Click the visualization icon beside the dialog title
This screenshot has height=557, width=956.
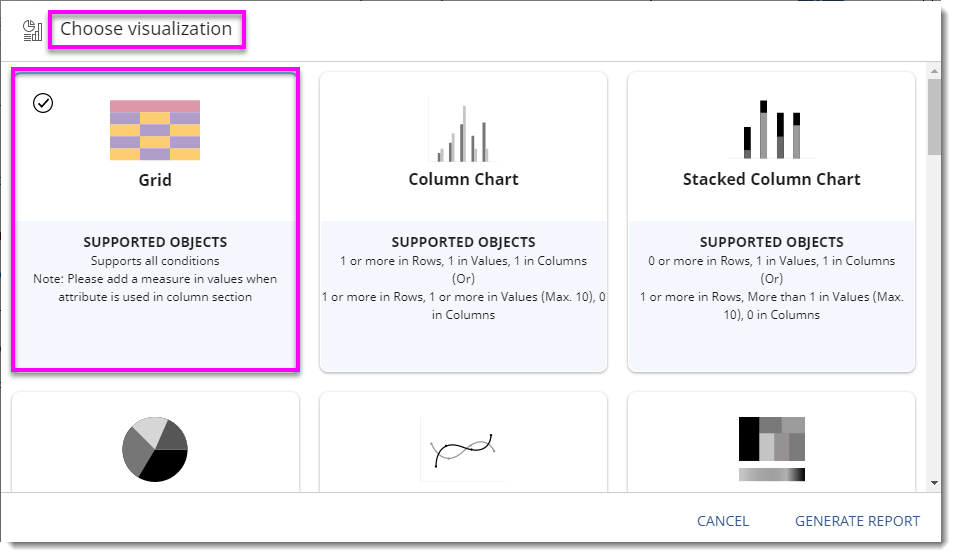(32, 30)
